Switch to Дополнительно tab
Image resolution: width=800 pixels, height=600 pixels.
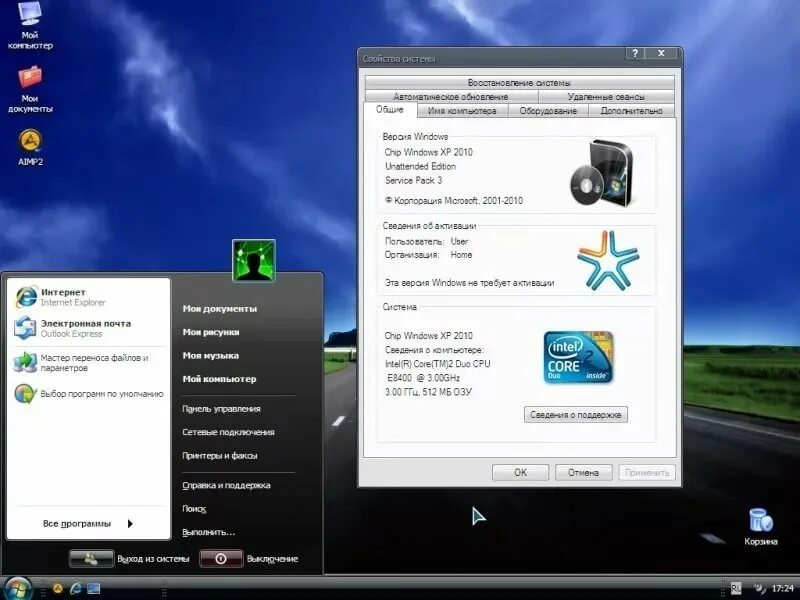coord(632,111)
